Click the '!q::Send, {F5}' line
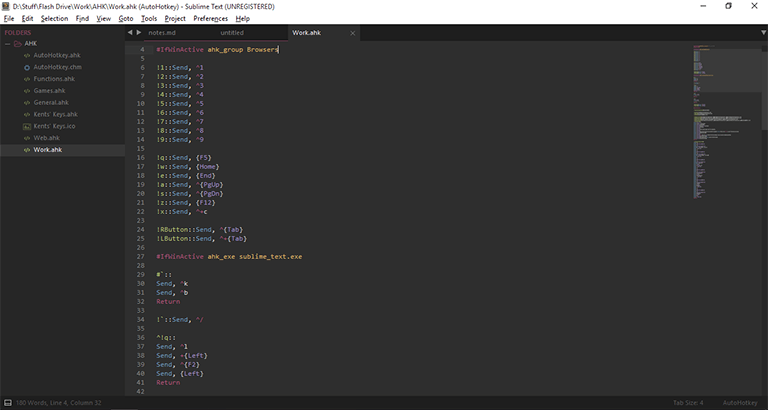 click(x=184, y=157)
